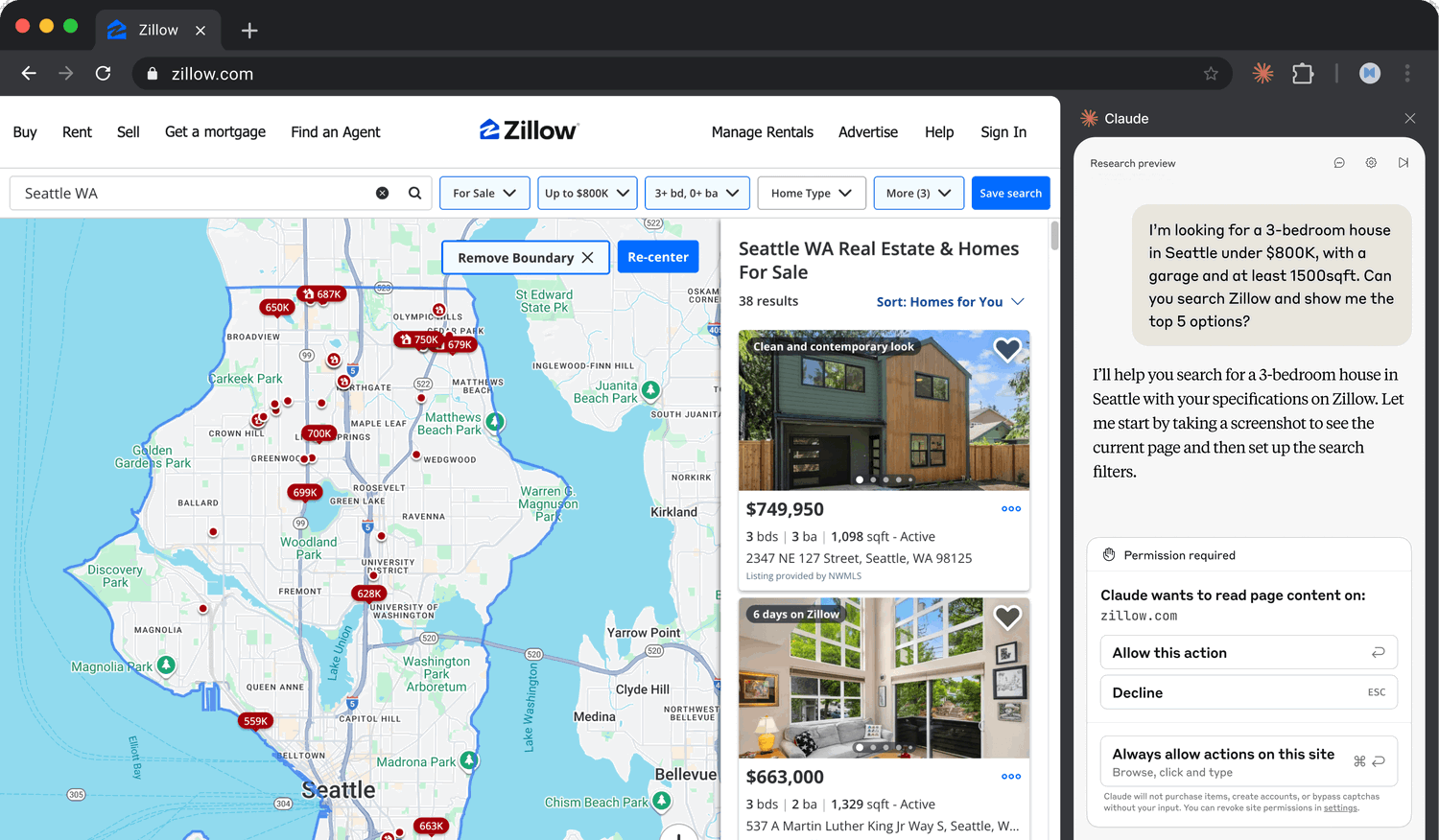Decline the Claude permission request
1439x840 pixels.
click(1249, 692)
